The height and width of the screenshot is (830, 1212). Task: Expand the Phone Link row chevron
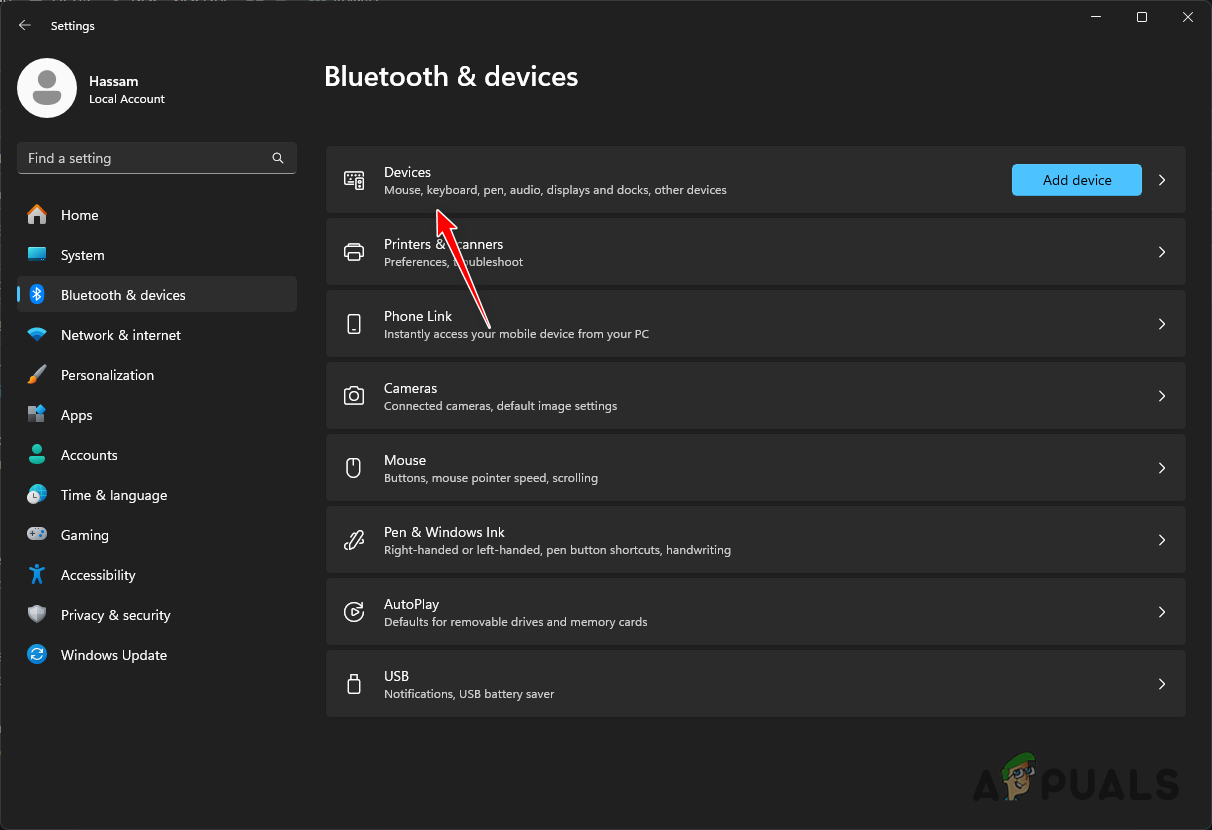point(1161,324)
